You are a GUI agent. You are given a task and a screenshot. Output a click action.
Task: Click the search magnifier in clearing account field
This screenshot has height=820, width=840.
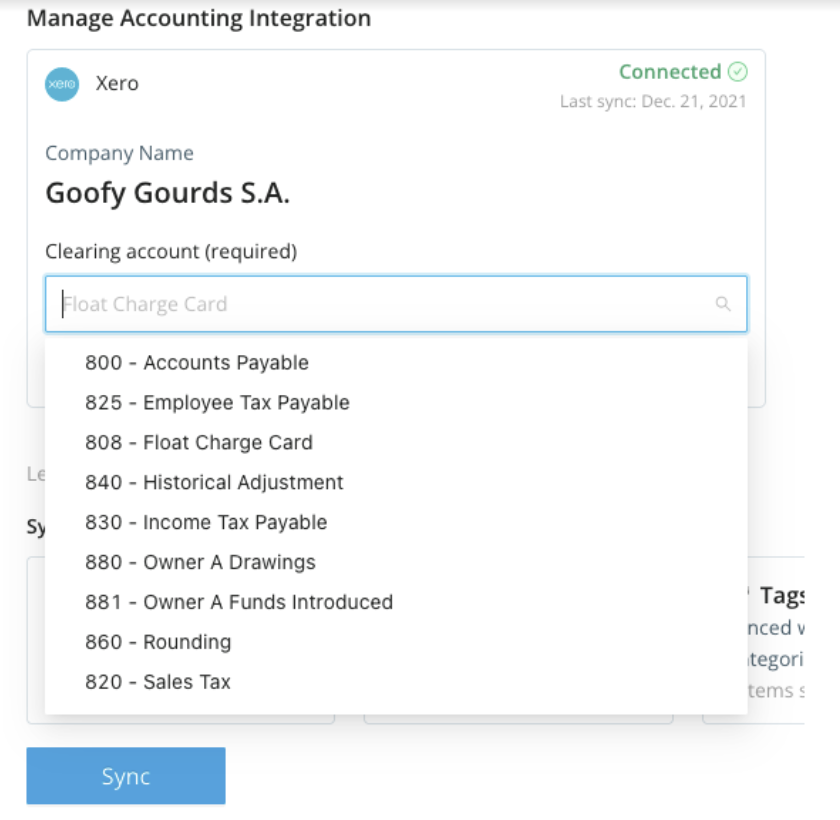coord(723,304)
